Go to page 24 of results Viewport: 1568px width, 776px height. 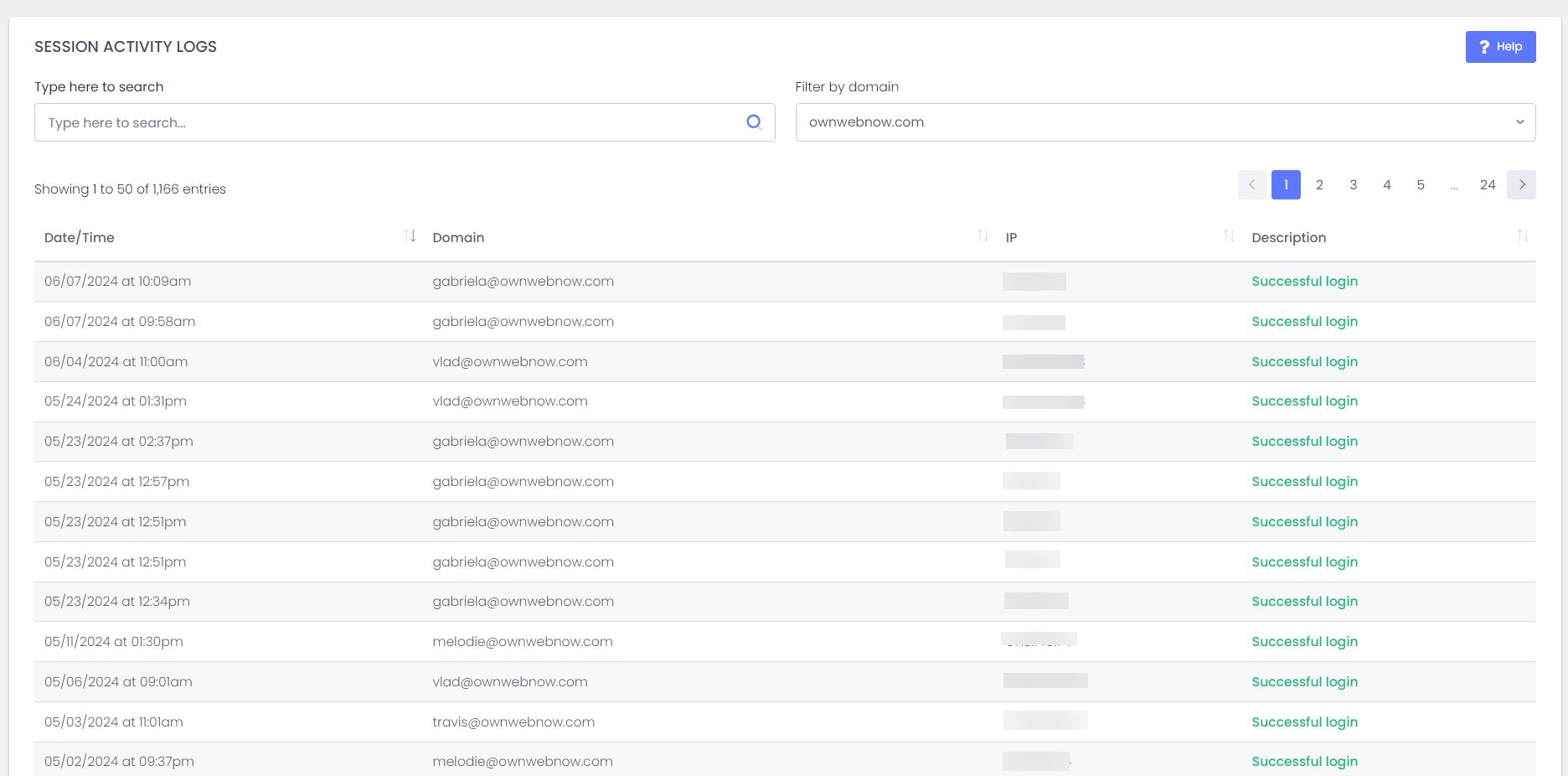(1488, 184)
